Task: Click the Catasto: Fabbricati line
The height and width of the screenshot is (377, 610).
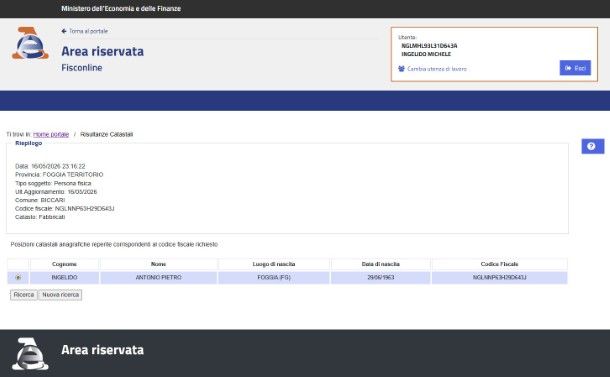Action: pos(40,217)
